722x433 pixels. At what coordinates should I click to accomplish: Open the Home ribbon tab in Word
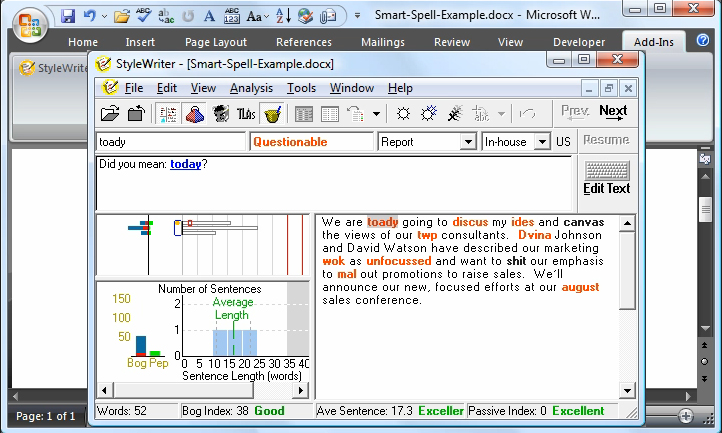[83, 42]
